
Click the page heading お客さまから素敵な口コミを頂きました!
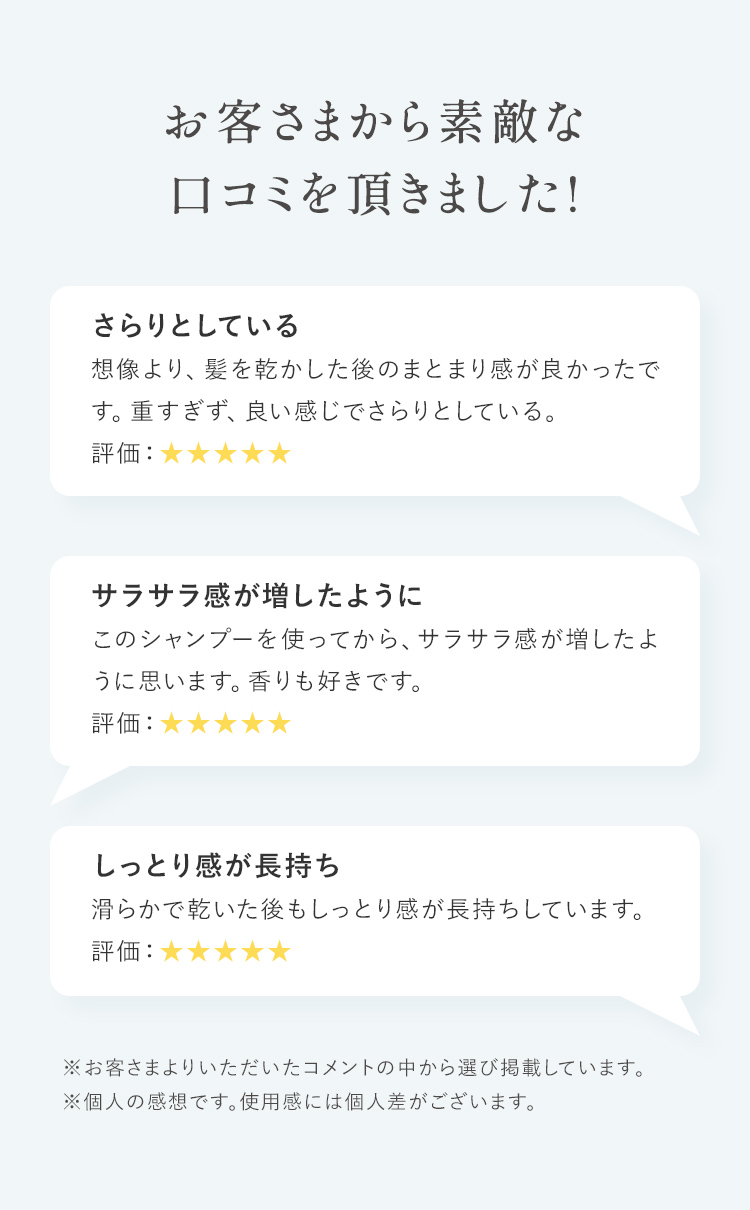[375, 158]
